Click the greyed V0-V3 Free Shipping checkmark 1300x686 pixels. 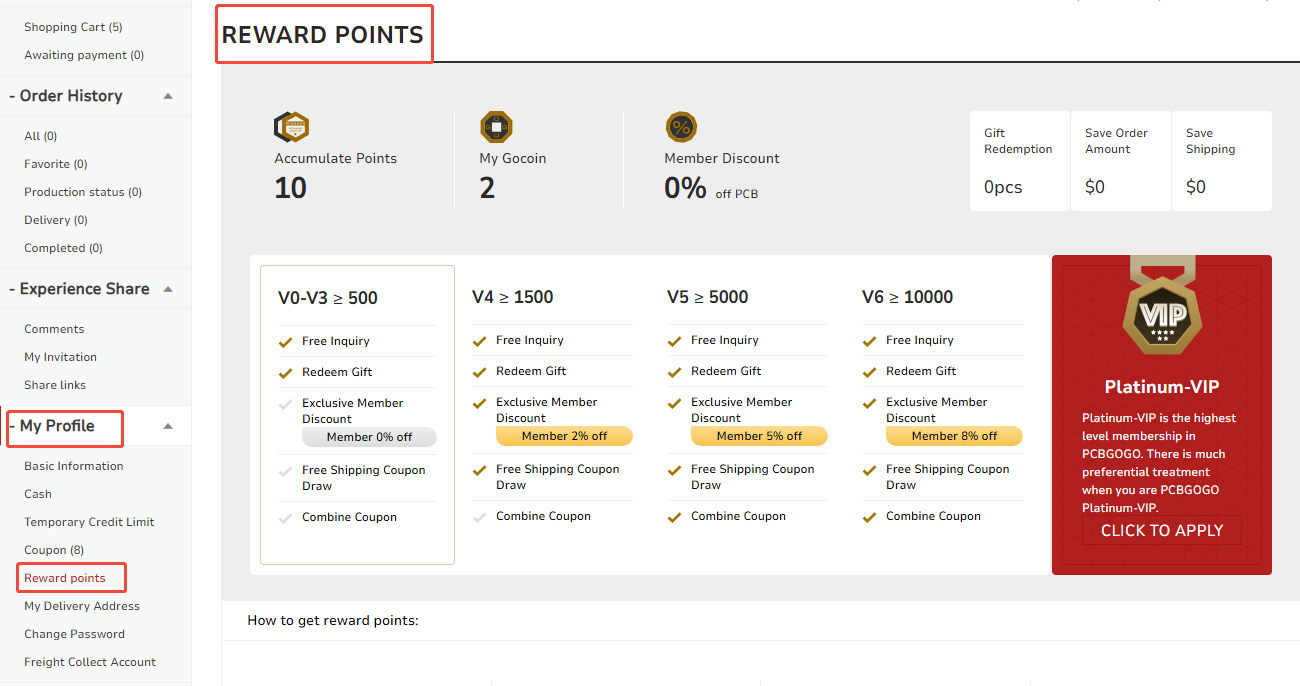click(285, 471)
